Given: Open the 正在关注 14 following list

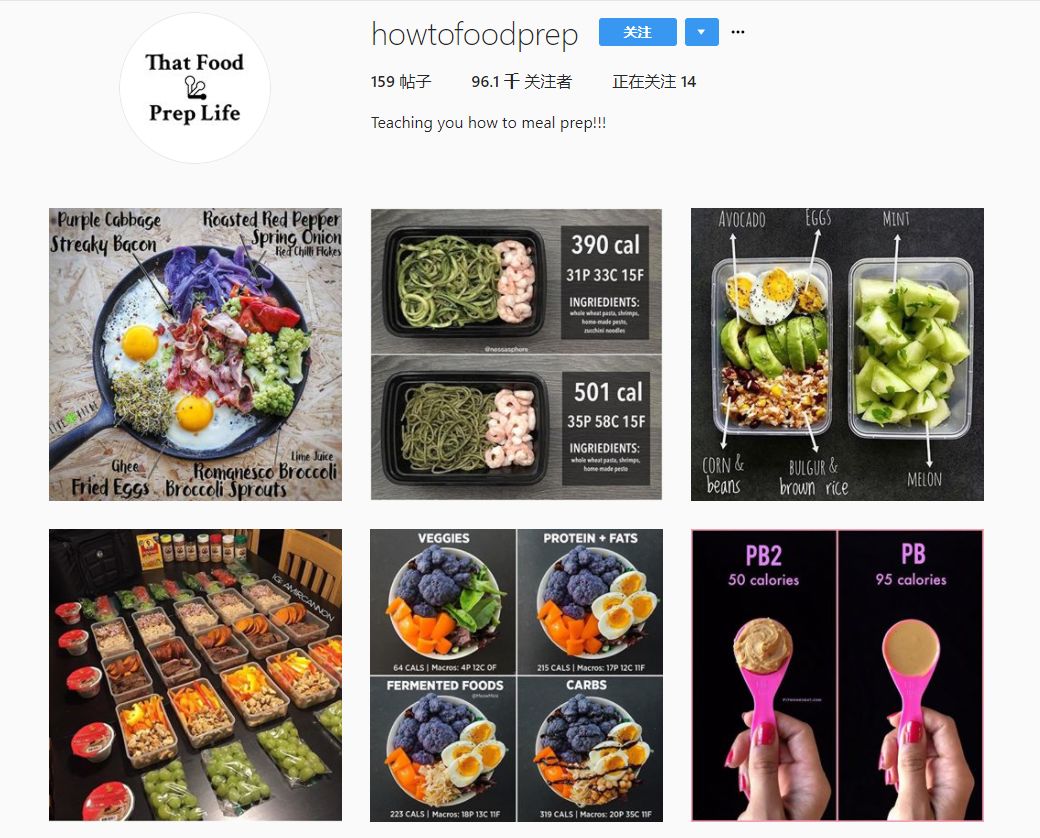Looking at the screenshot, I should click(x=654, y=82).
